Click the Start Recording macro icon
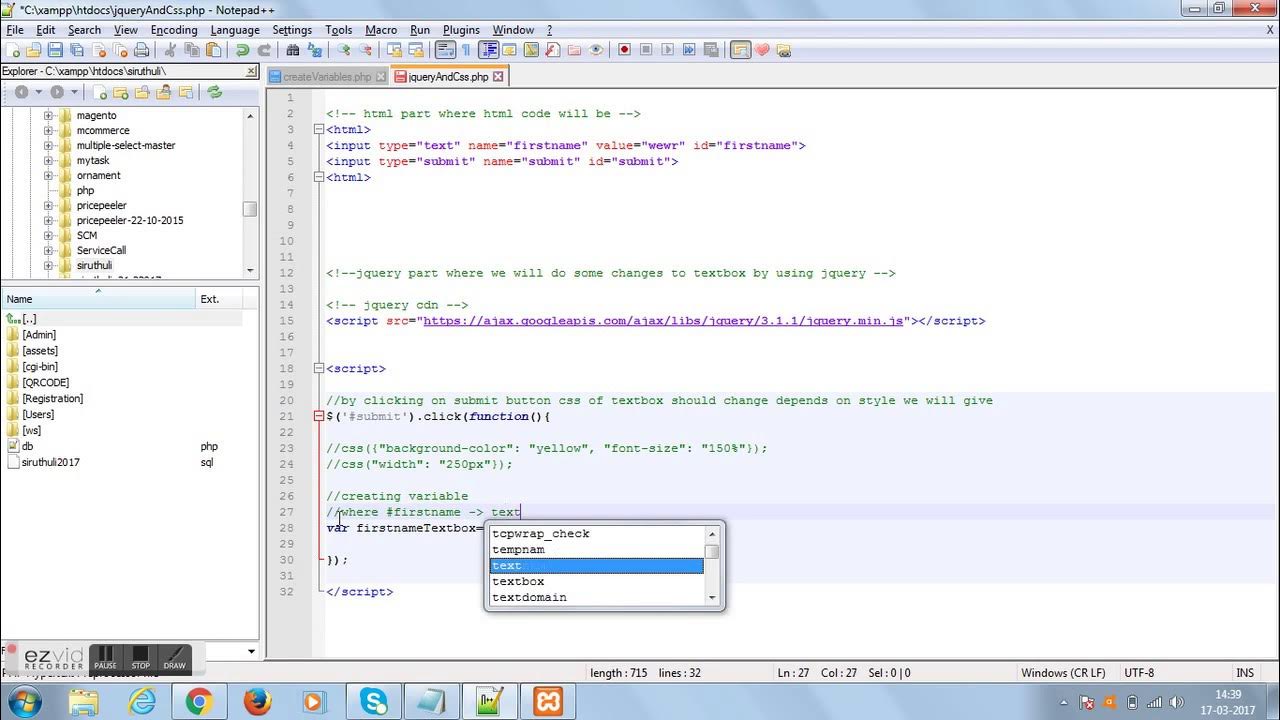This screenshot has height=720, width=1280. 624,50
